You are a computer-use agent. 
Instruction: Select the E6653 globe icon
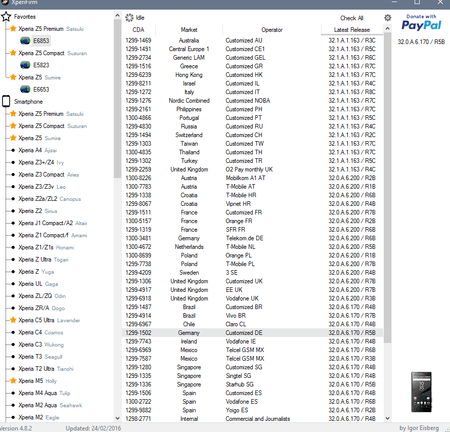pos(25,89)
